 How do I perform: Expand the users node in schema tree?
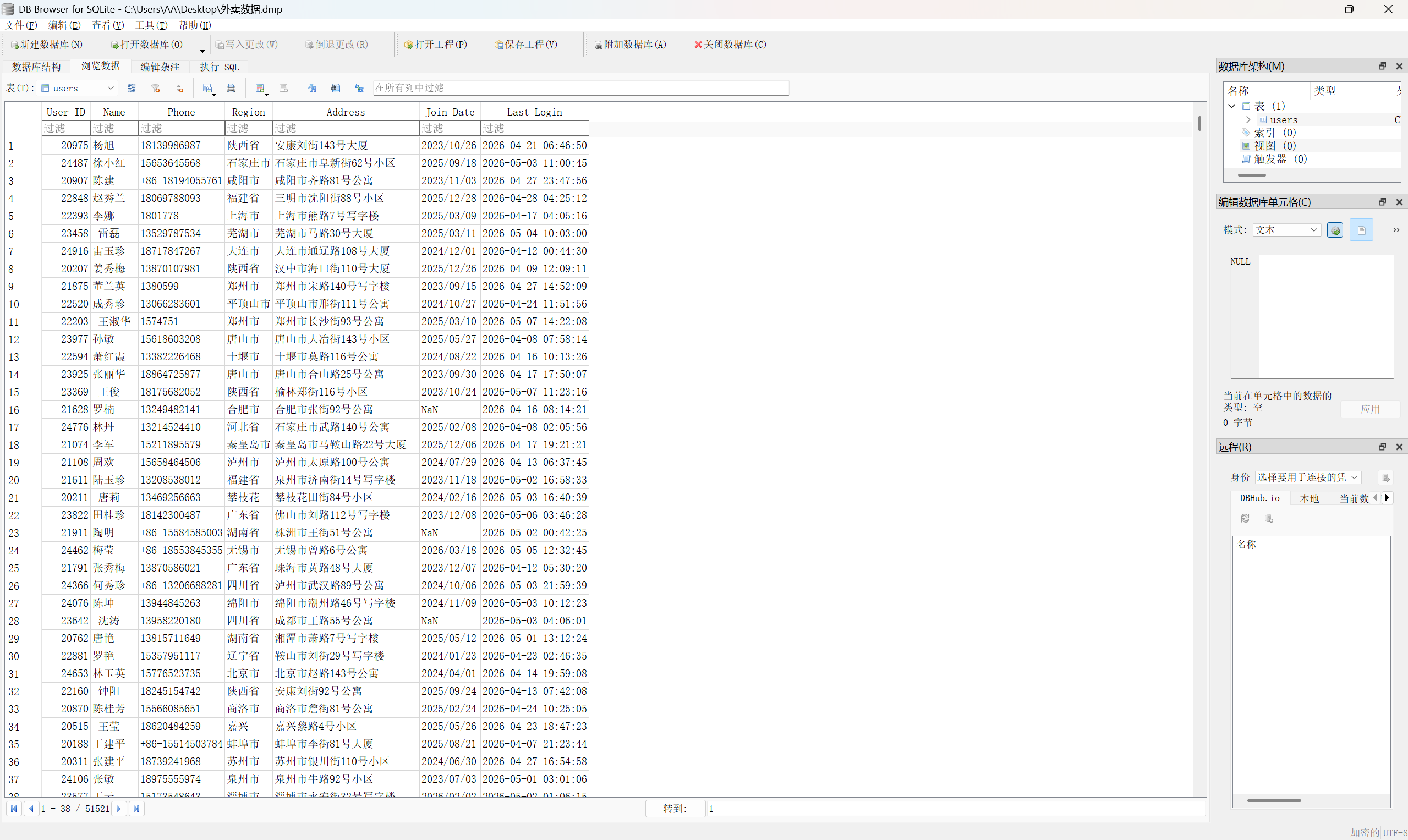(x=1248, y=120)
